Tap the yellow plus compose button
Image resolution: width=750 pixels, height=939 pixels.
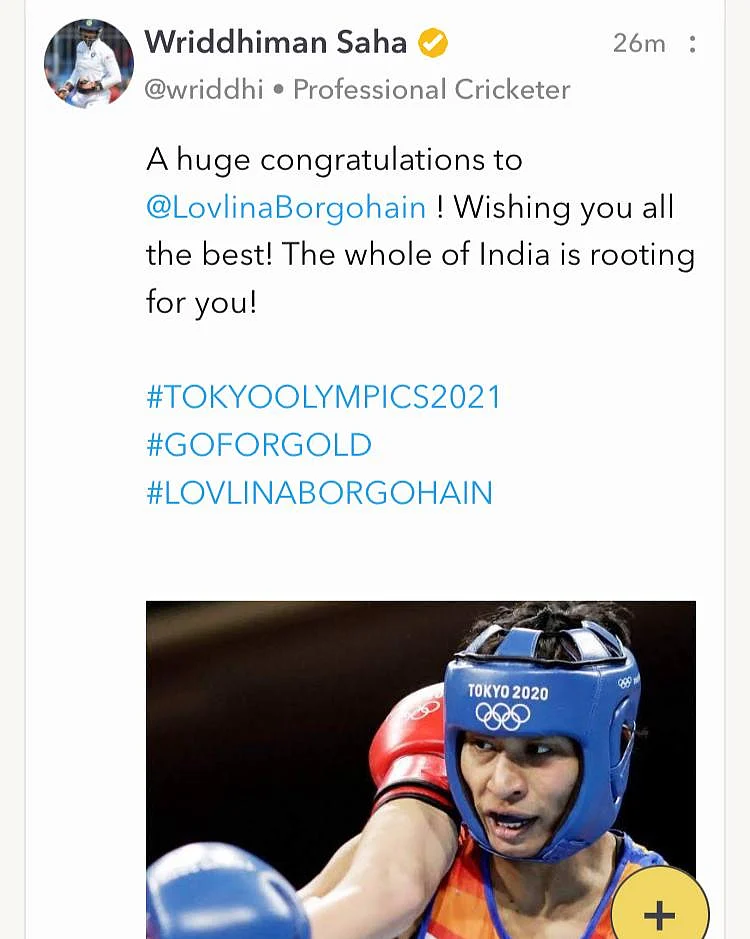click(x=660, y=904)
